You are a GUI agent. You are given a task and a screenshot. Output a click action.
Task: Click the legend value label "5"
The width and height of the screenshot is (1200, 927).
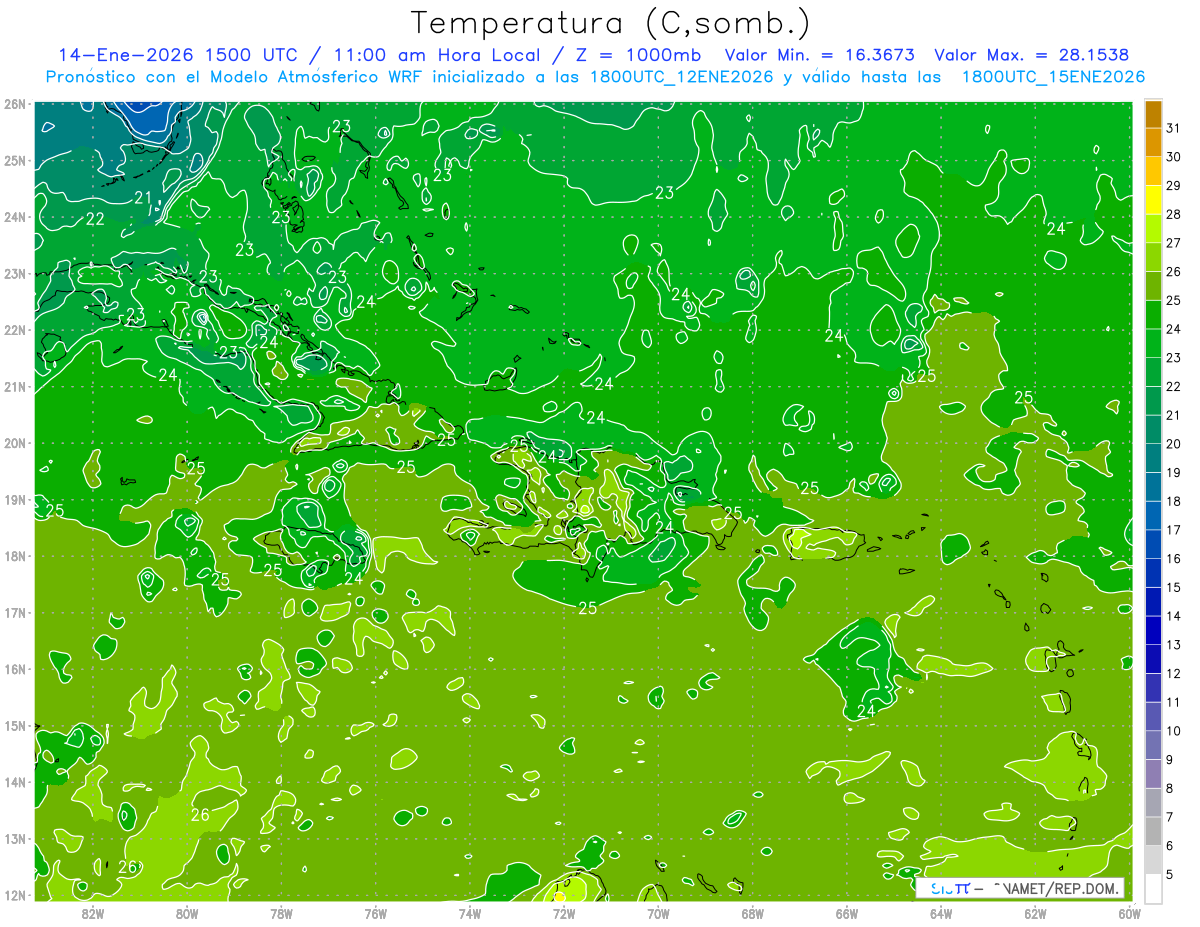pos(1169,874)
